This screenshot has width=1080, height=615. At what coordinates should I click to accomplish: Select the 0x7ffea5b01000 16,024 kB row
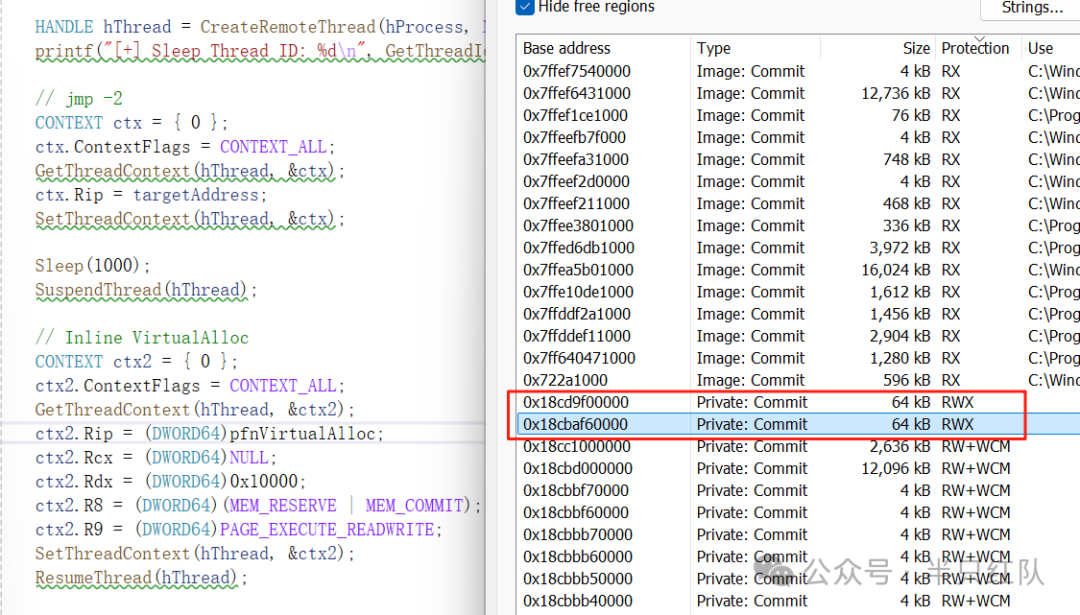click(x=798, y=270)
